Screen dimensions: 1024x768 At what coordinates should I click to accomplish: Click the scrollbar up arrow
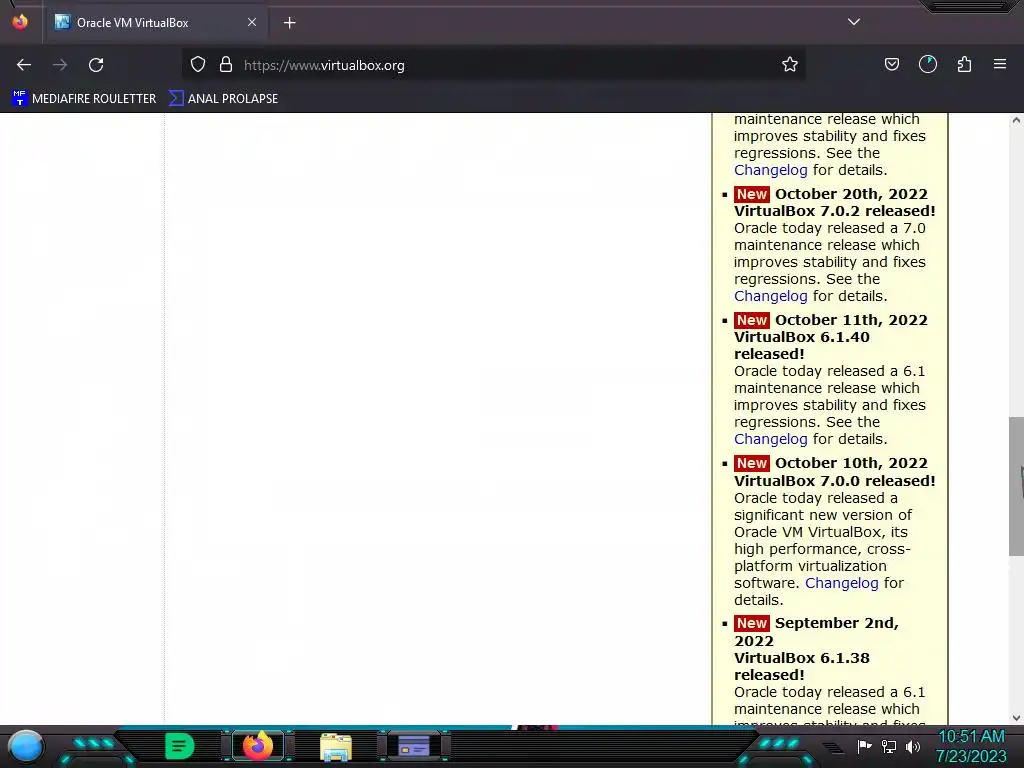1016,120
